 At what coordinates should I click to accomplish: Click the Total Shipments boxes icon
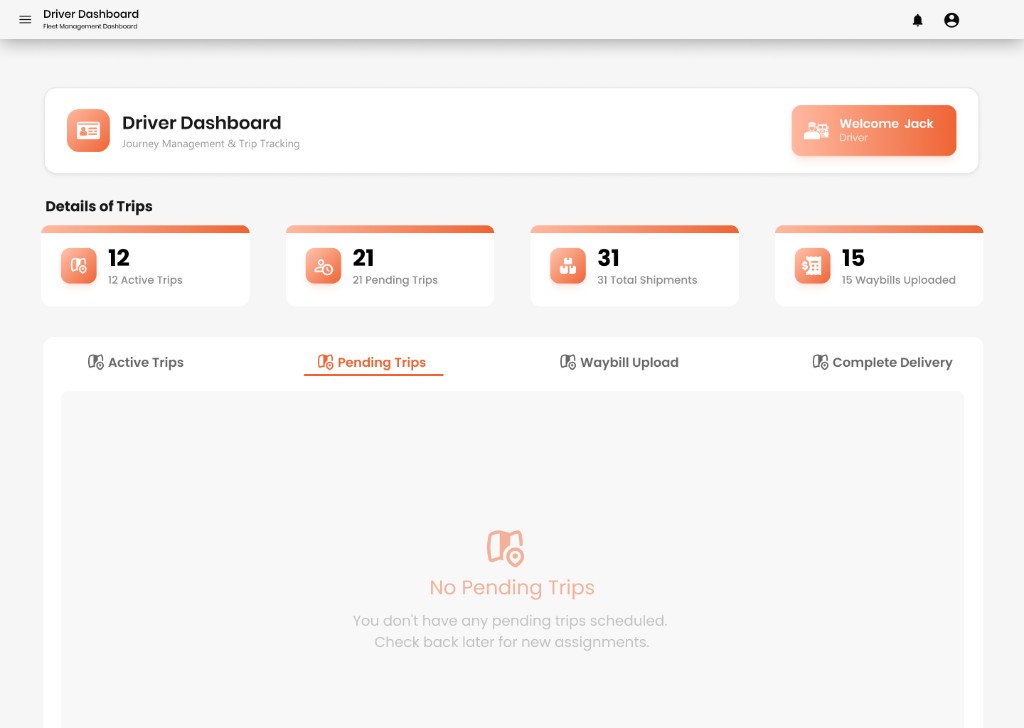[x=568, y=266]
